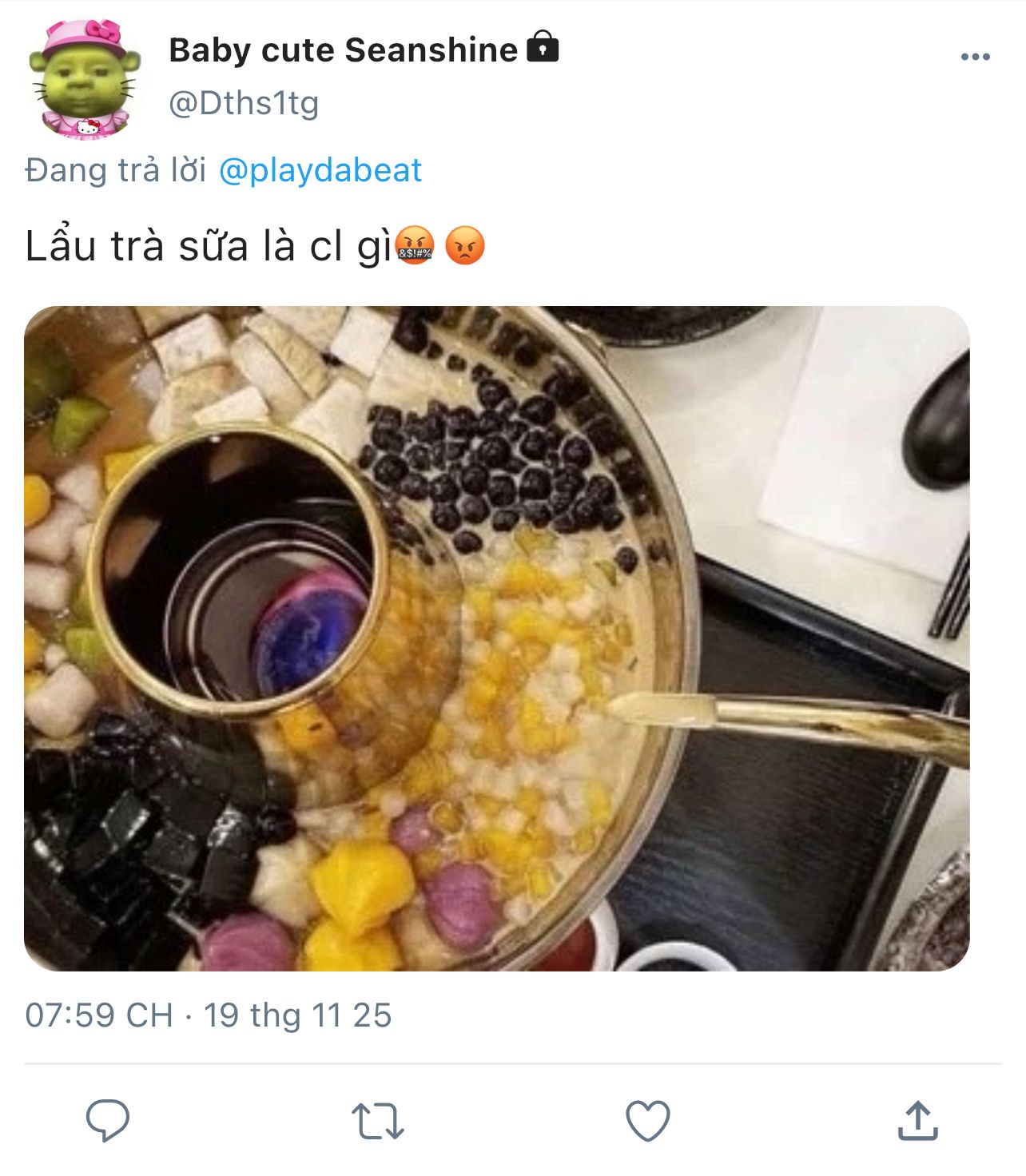
Task: Click the @Dths1tg username handle
Action: (x=244, y=103)
